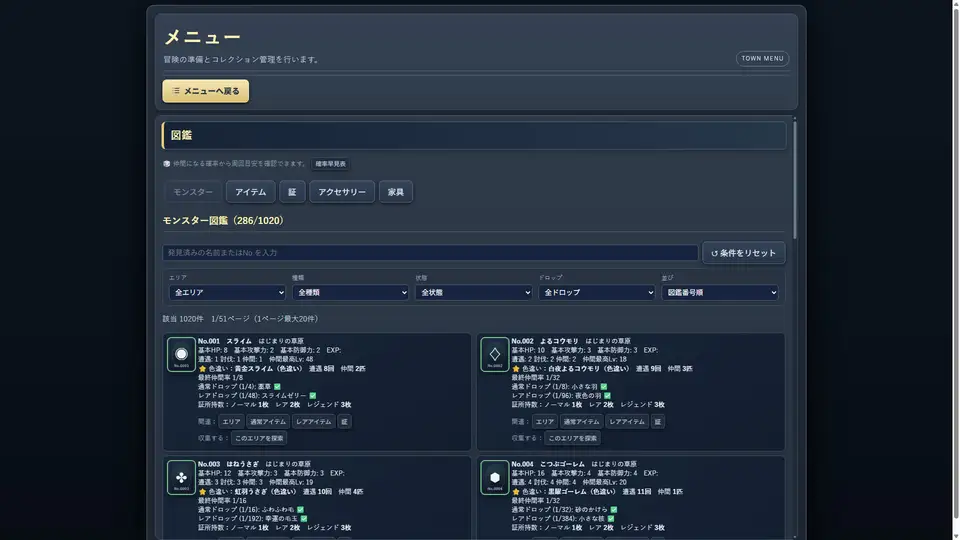The height and width of the screenshot is (540, 960).
Task: Click the green check after 小さな核
Action: (x=611, y=519)
